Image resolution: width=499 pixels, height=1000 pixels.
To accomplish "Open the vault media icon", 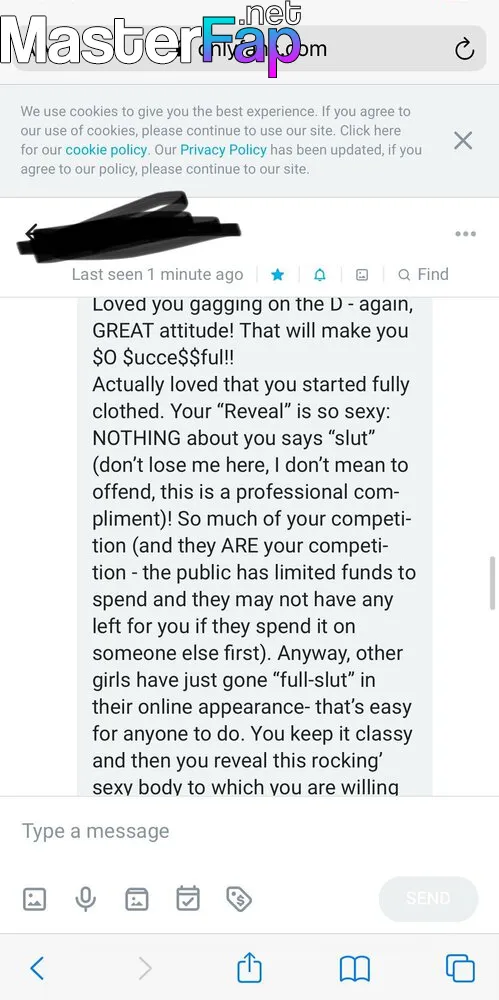I will click(137, 899).
